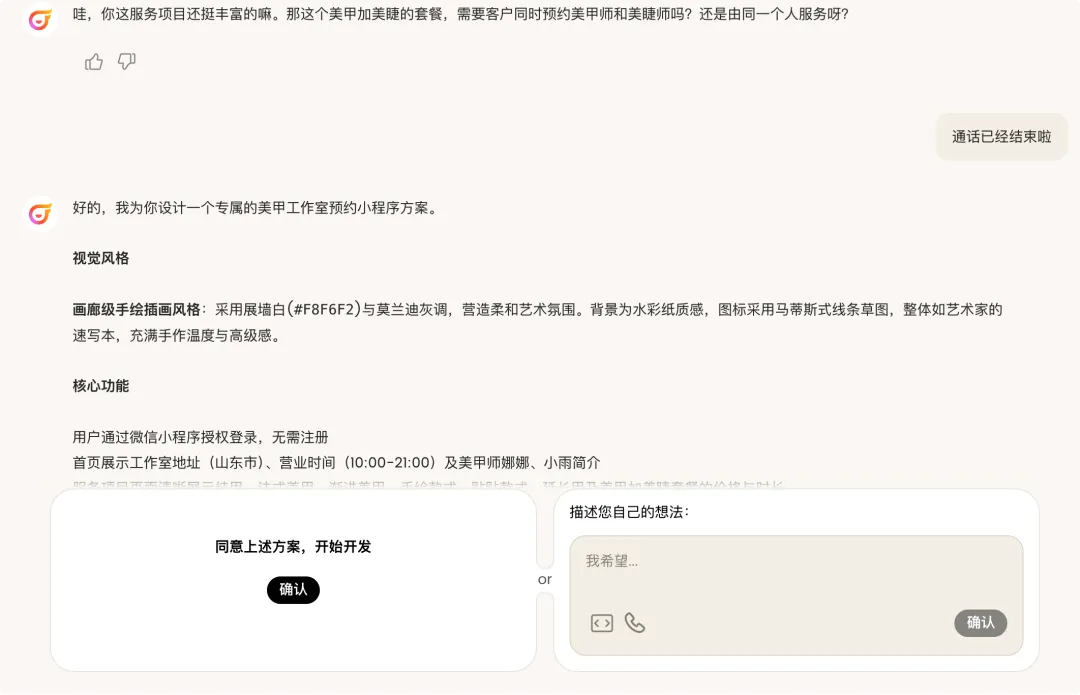The image size is (1080, 695).
Task: Confirm the plan with black 确认 button
Action: coord(293,590)
